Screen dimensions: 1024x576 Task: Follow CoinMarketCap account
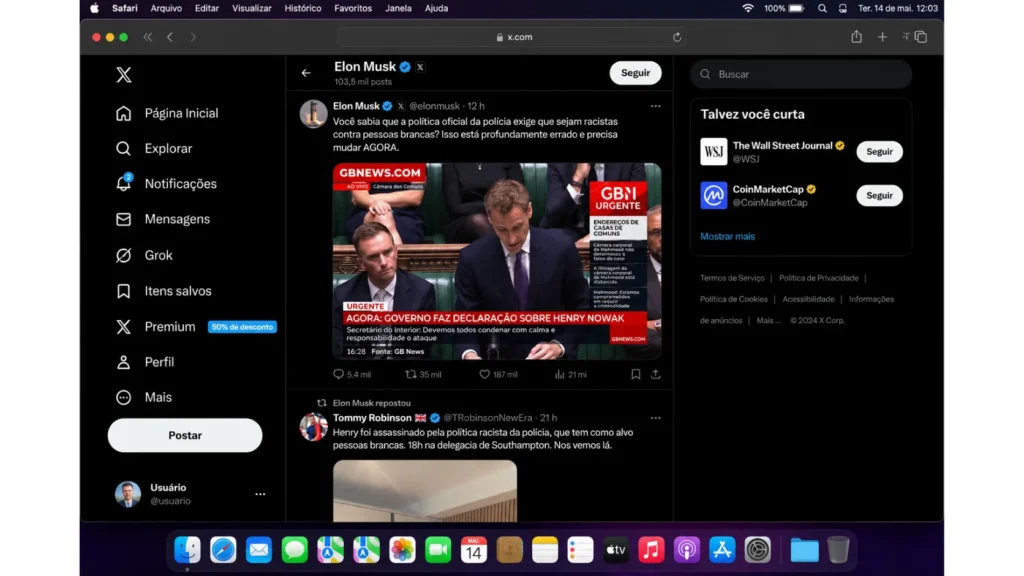pyautogui.click(x=879, y=195)
